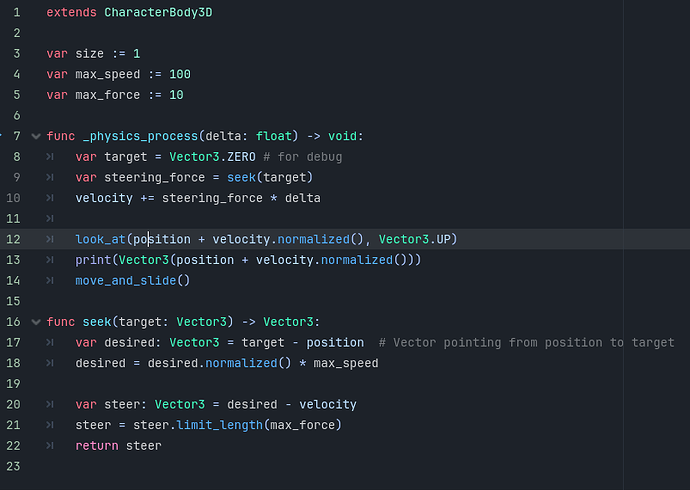
Task: Click the CharacterBody3D class name
Action: click(158, 12)
